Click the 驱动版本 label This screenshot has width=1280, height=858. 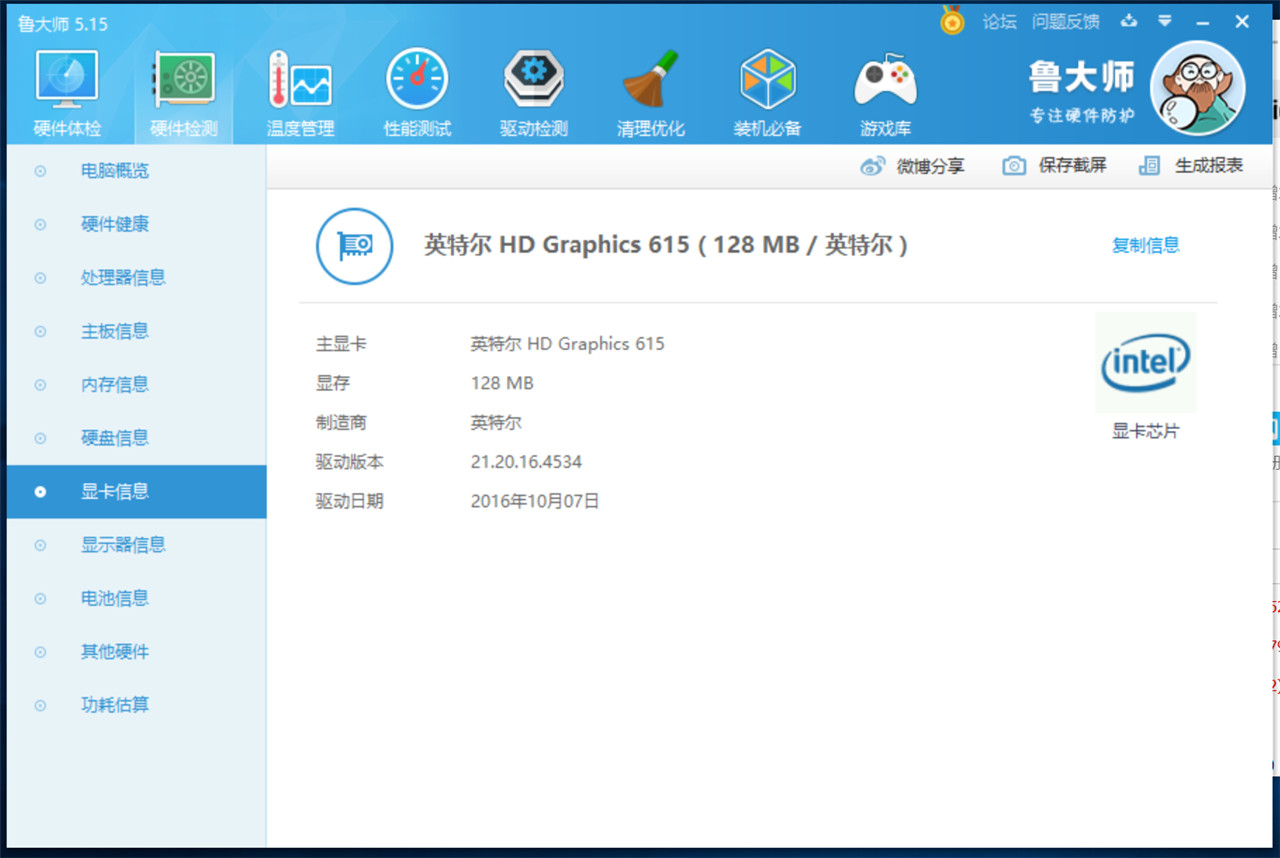350,462
